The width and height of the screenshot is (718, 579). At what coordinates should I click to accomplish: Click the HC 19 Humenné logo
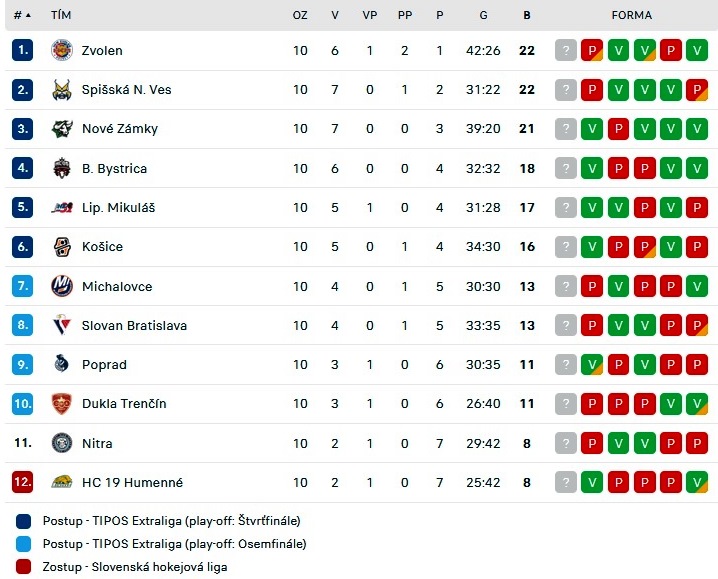point(62,482)
